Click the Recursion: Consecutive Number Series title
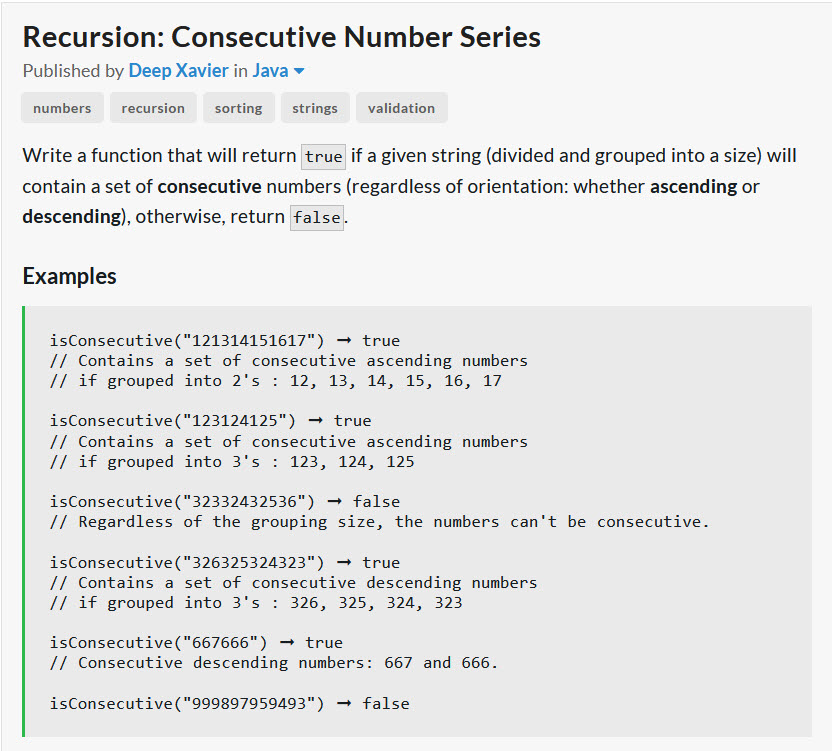The width and height of the screenshot is (832, 751). pyautogui.click(x=281, y=37)
